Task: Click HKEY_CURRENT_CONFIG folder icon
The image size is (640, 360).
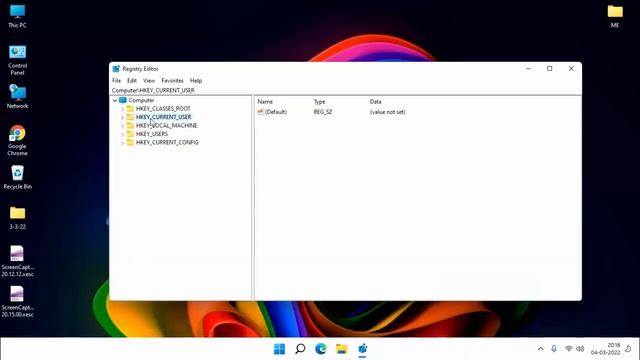Action: 130,142
